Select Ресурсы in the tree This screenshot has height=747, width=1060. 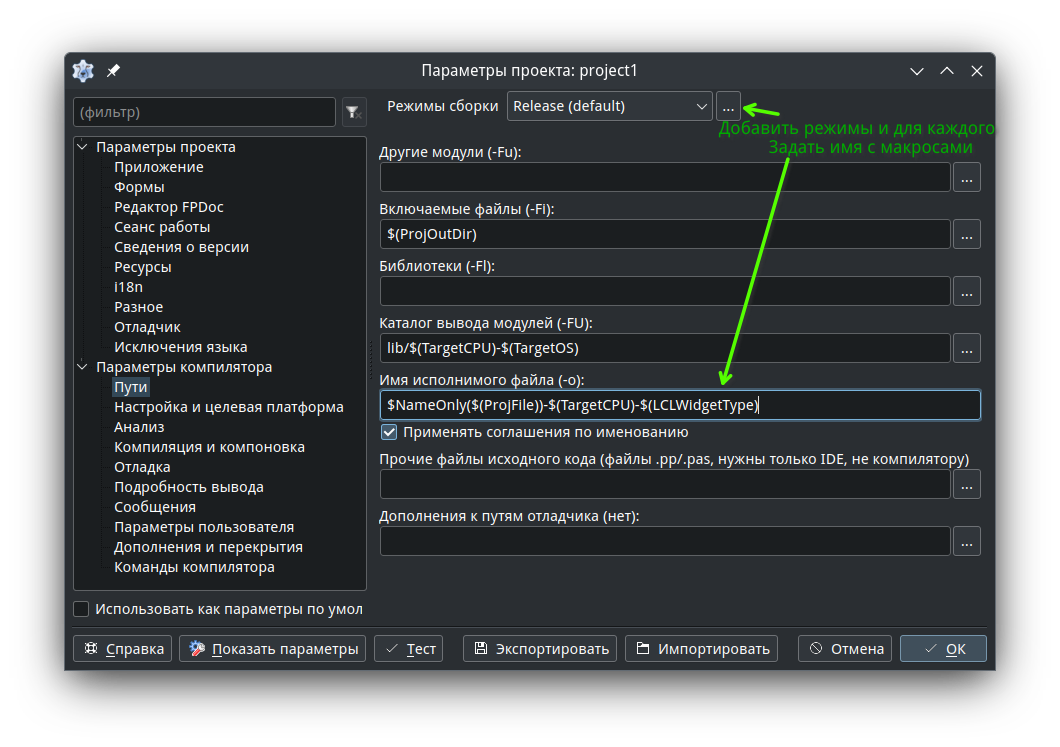click(x=143, y=267)
